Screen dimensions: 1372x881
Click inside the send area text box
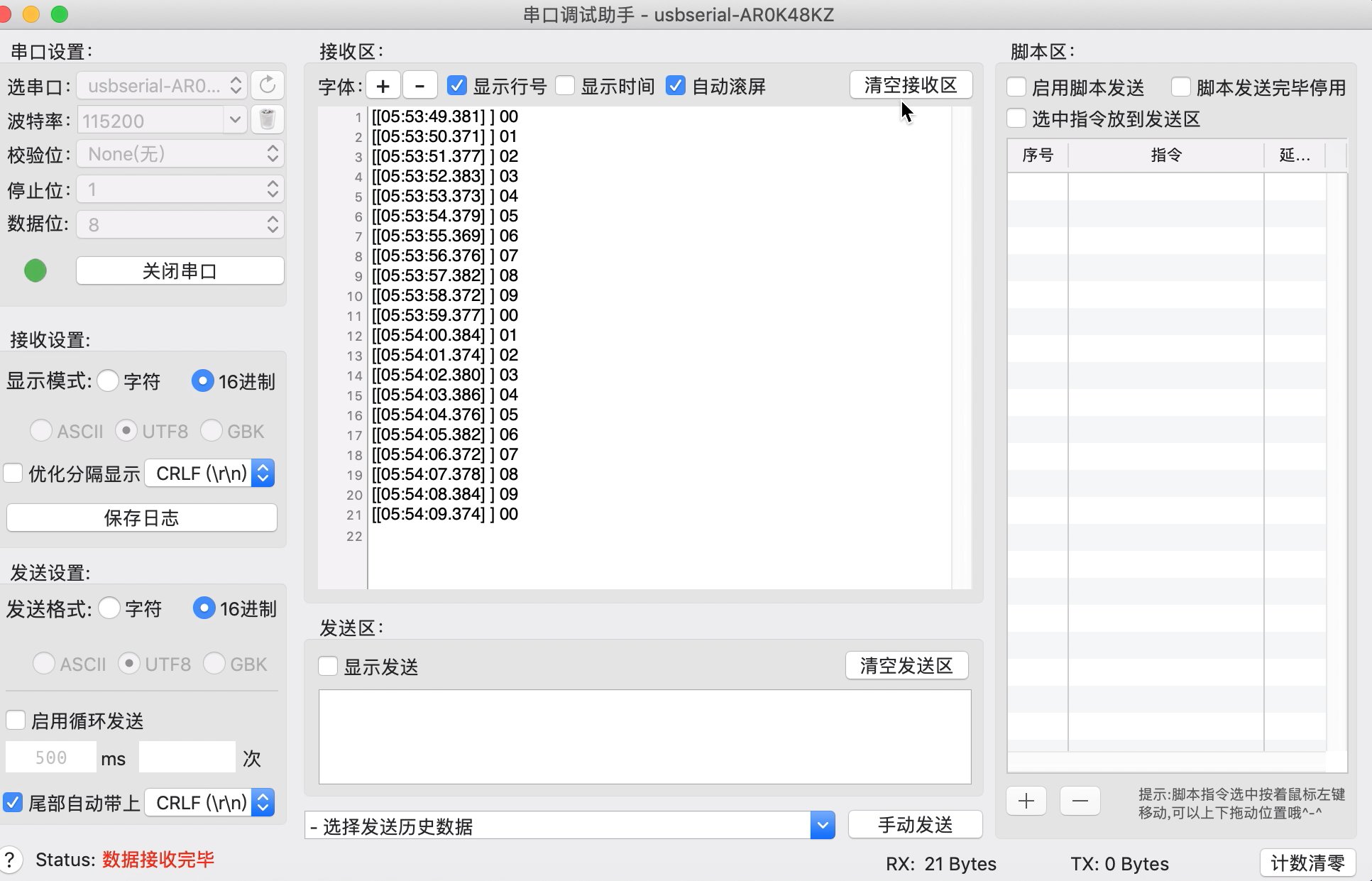point(644,737)
